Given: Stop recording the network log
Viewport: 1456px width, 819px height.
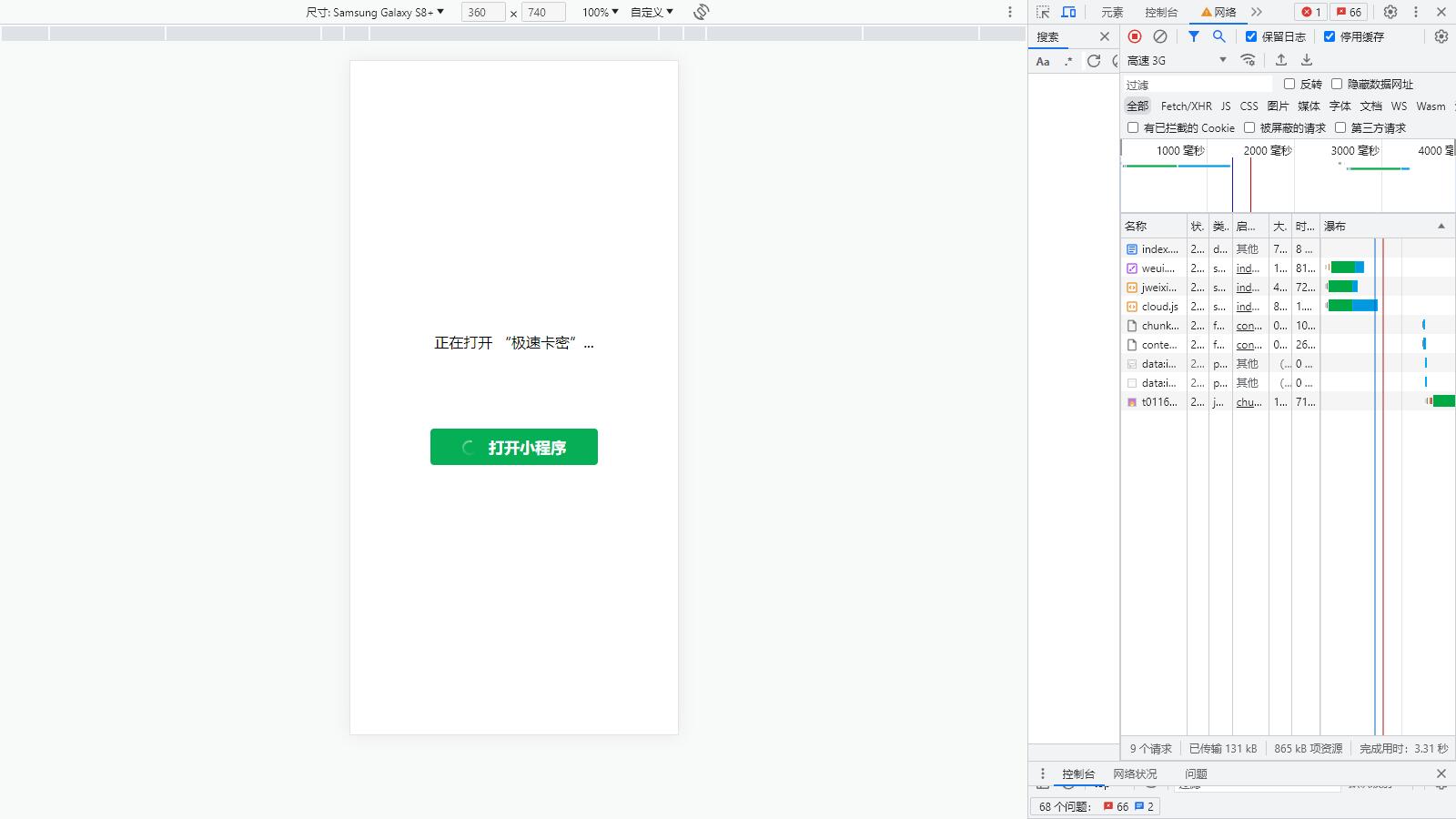Looking at the screenshot, I should [1134, 36].
